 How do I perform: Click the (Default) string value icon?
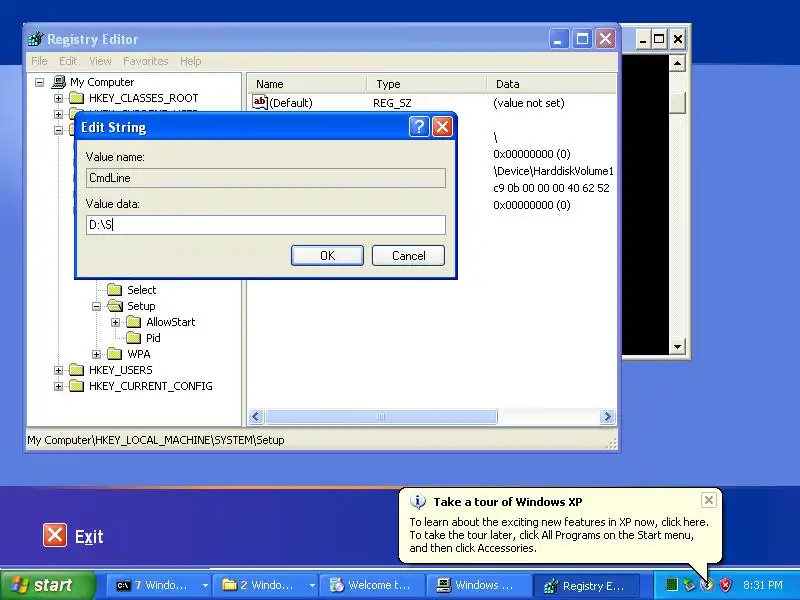pos(260,103)
